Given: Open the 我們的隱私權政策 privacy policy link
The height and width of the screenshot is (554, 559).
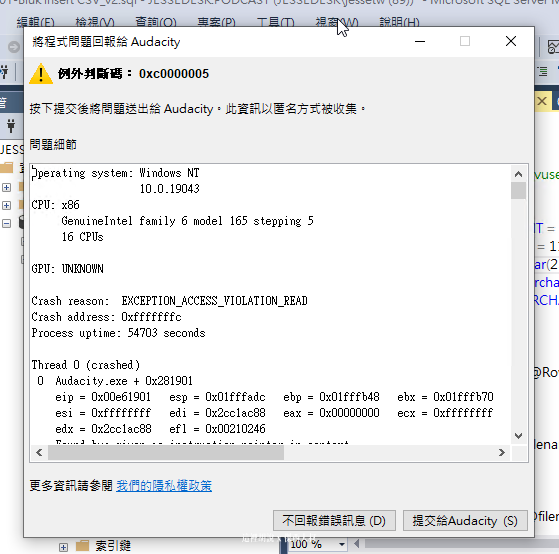Looking at the screenshot, I should coord(164,486).
